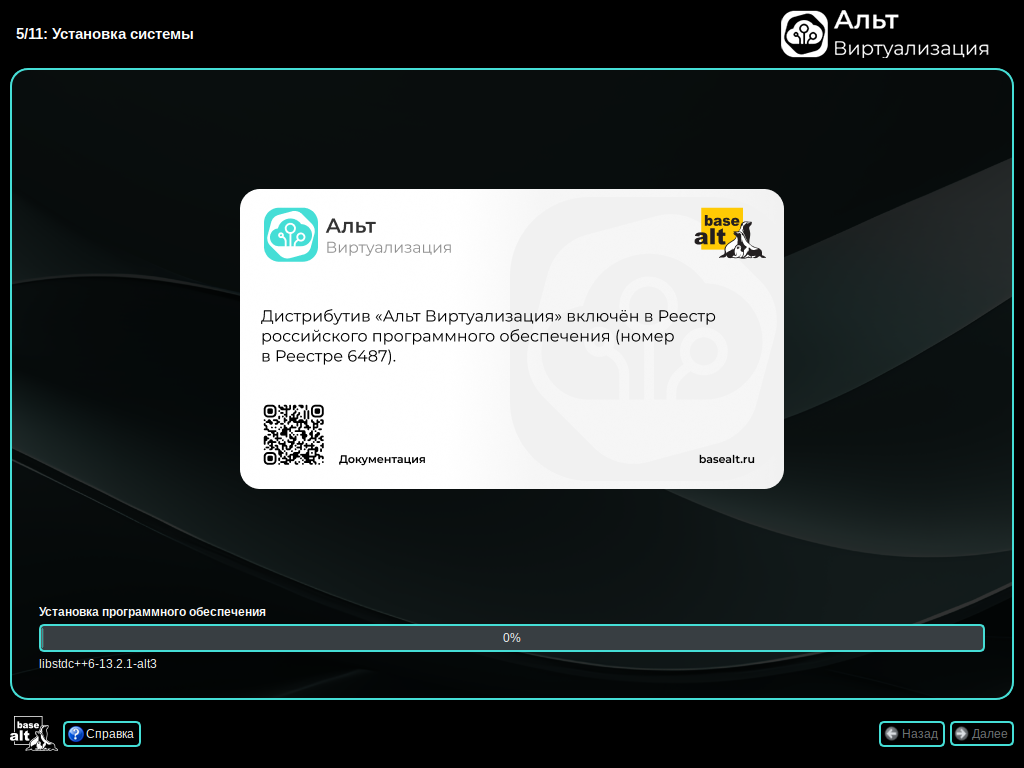Click the yellow basealt logo on the card
The height and width of the screenshot is (768, 1024).
[729, 234]
